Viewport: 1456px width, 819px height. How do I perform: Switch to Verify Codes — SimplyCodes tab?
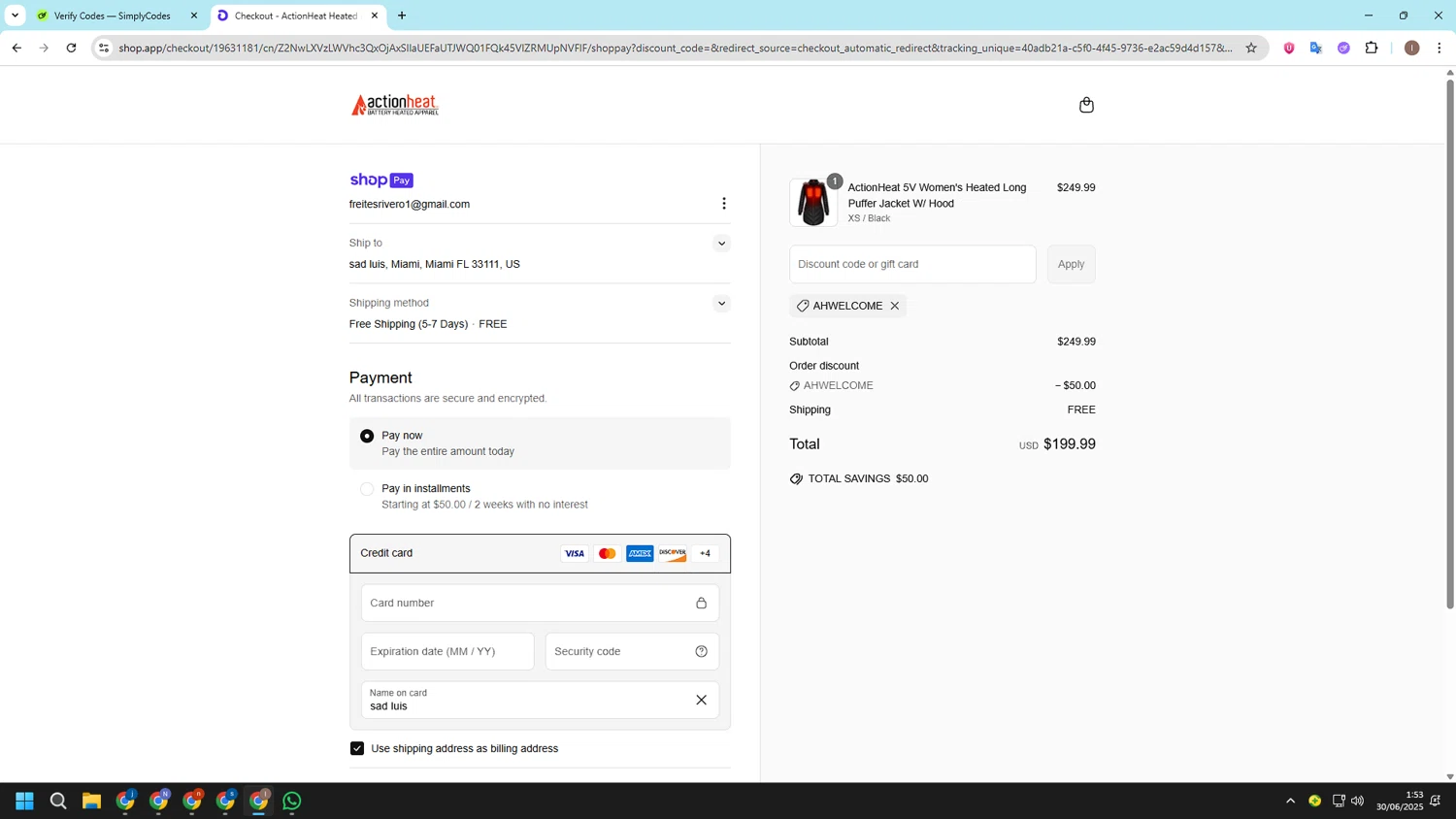click(x=116, y=16)
